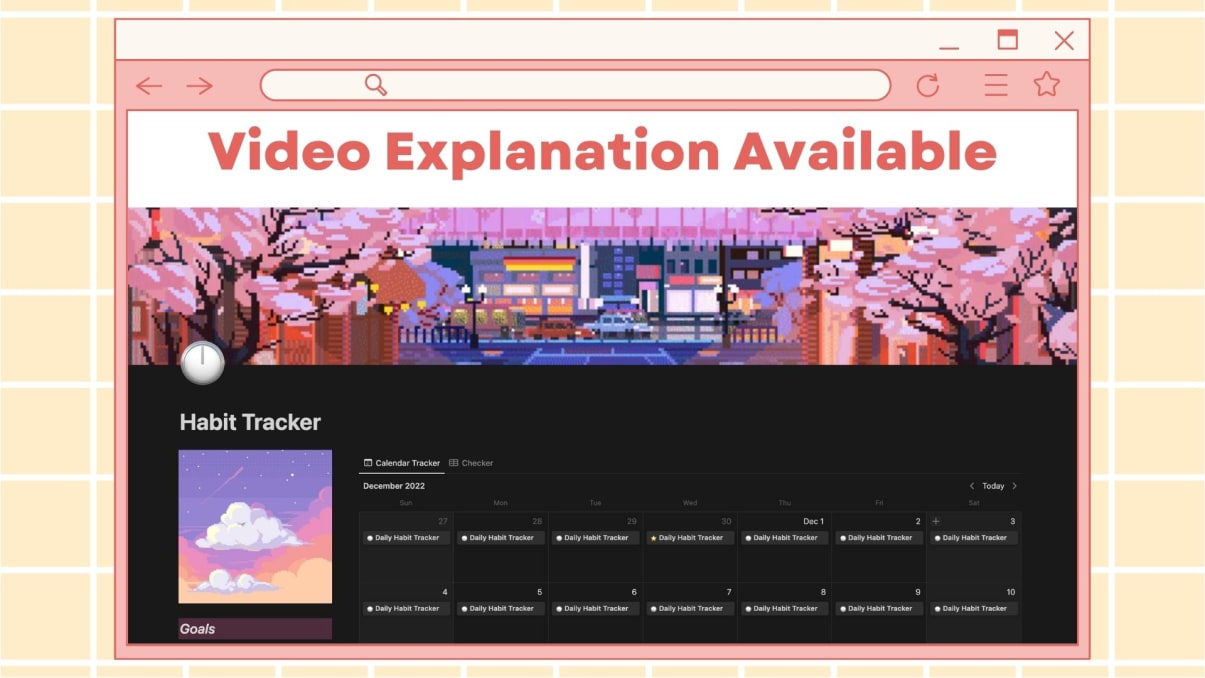Click the Video Explanation Available heading

tap(602, 152)
